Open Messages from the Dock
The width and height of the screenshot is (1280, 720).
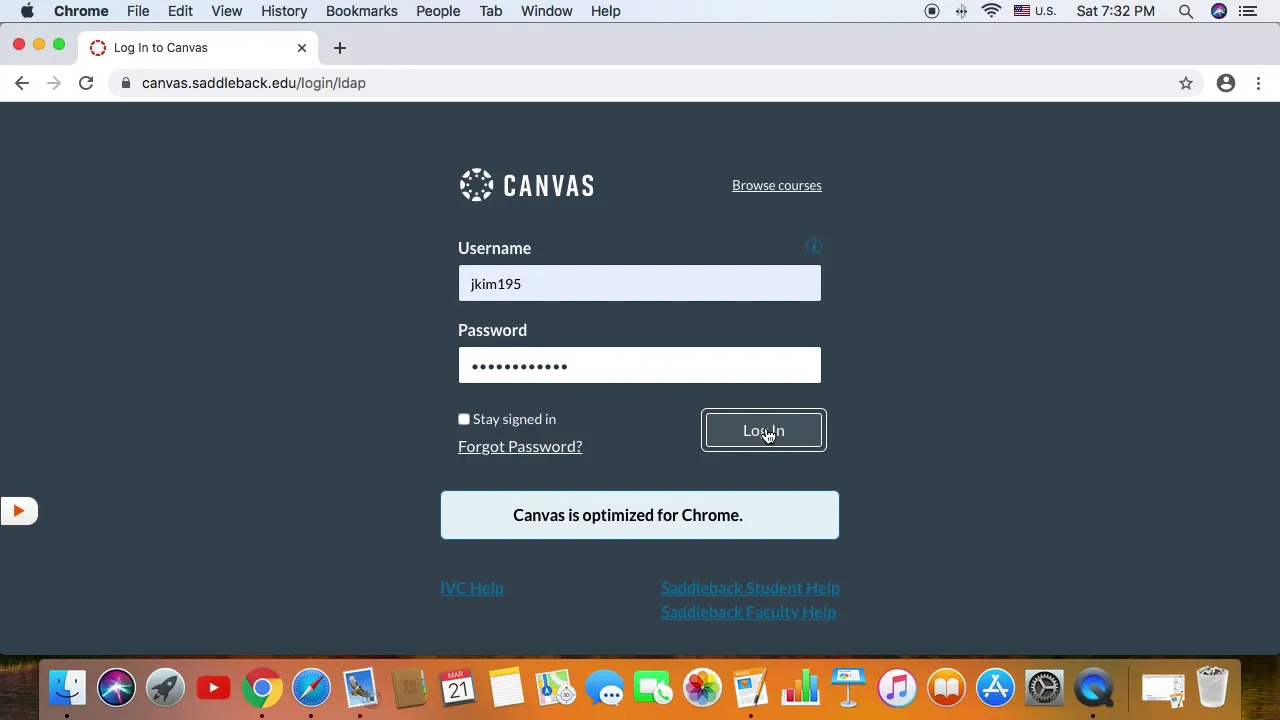pos(605,688)
